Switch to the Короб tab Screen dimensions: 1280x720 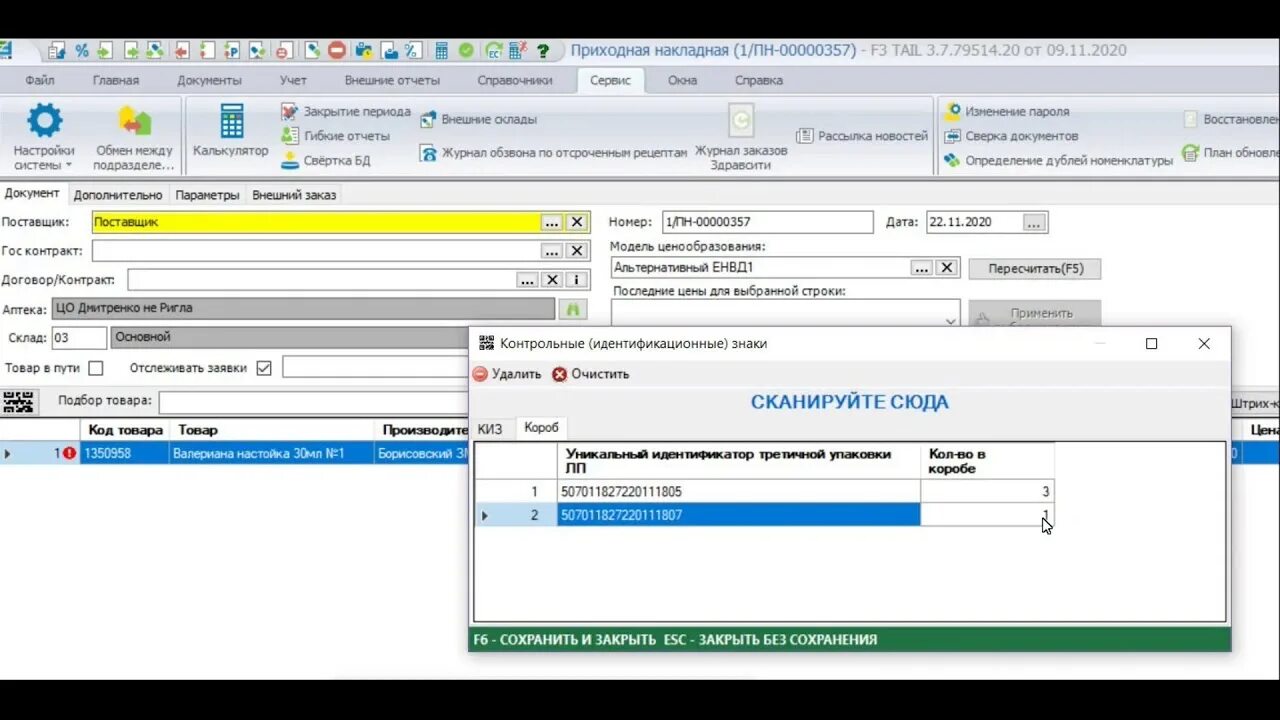pos(541,427)
